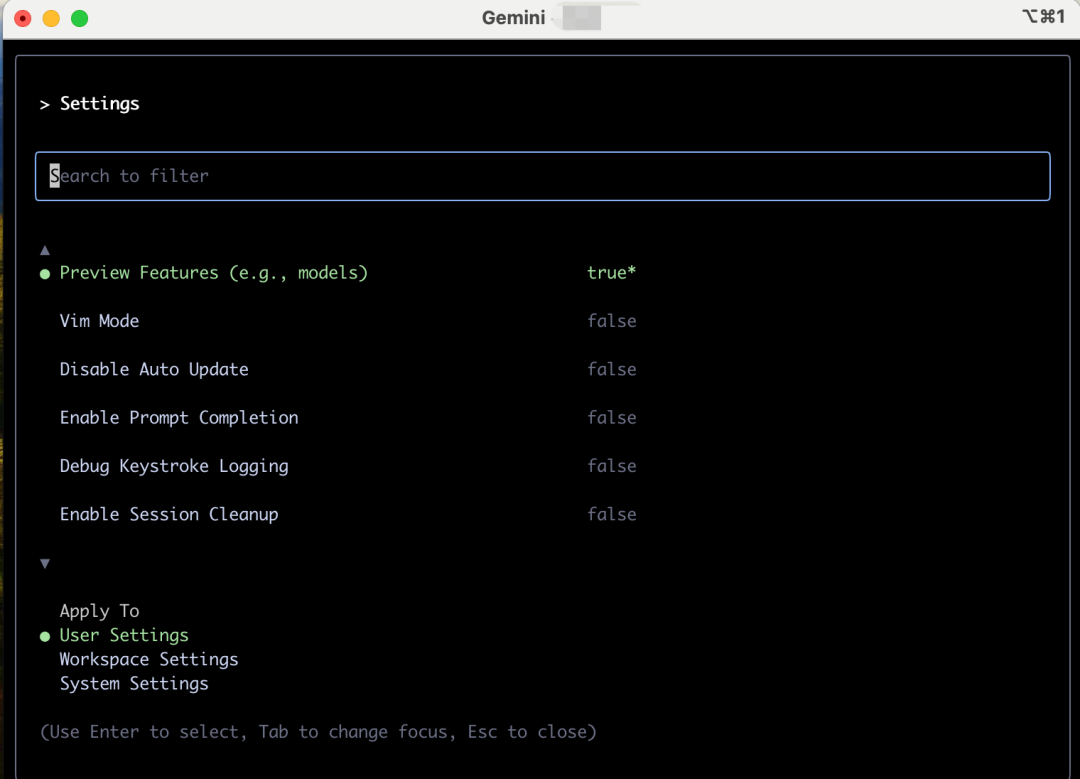Focus the Search to filter field
Screen dimensions: 1080x779
tap(542, 176)
